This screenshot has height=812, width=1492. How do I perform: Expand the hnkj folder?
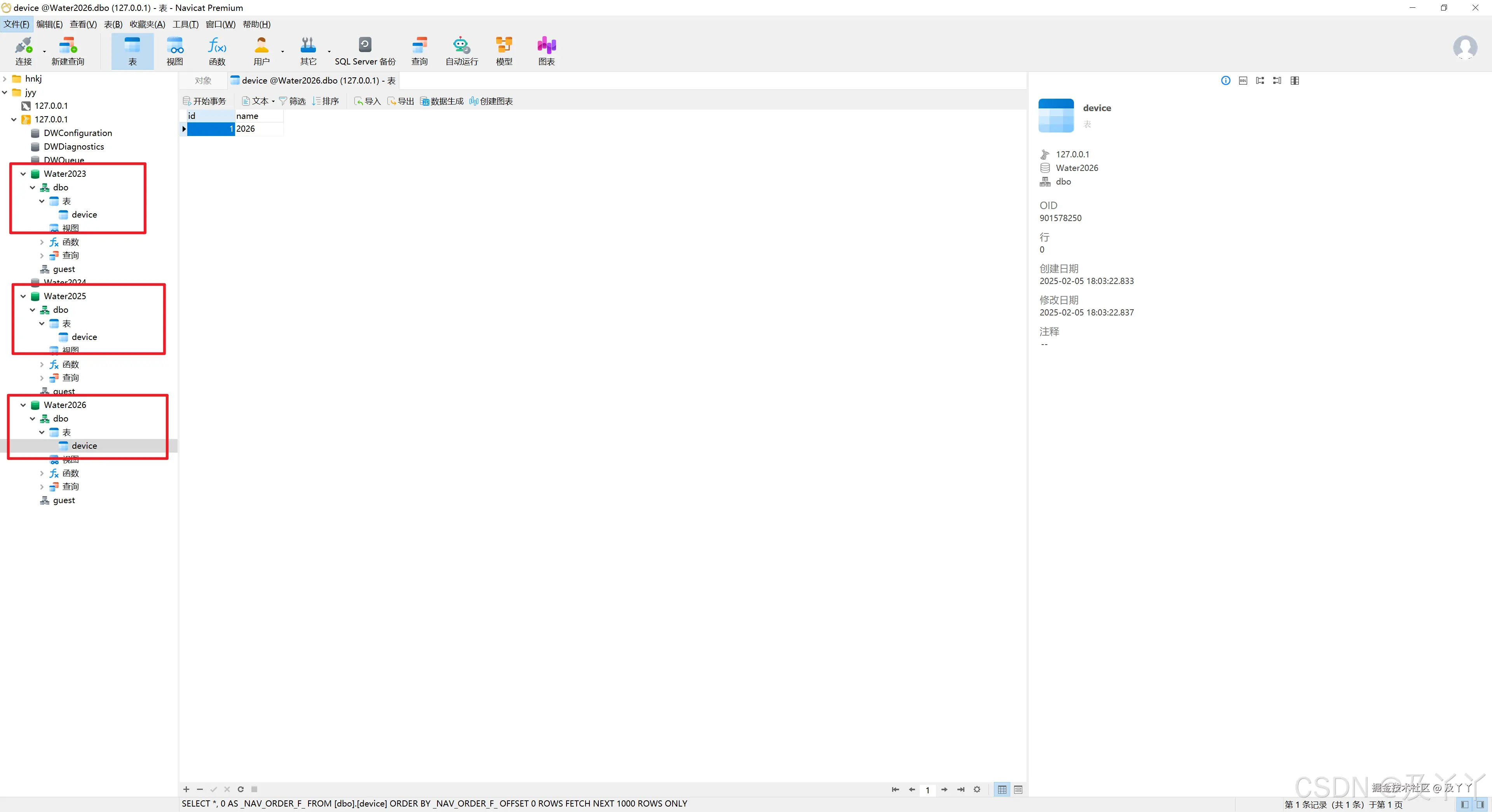tap(5, 79)
